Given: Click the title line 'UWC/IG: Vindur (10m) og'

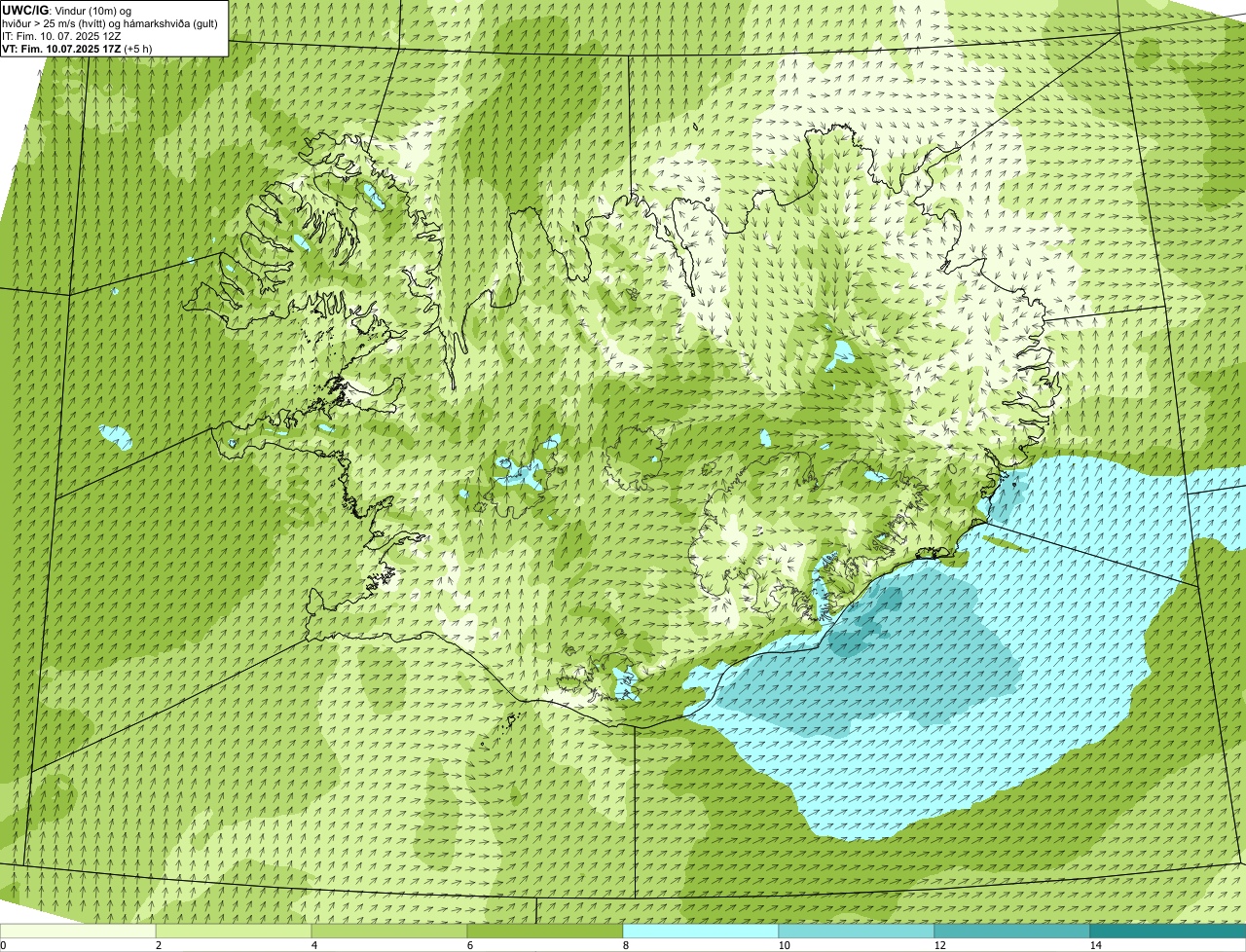Looking at the screenshot, I should pos(66,10).
